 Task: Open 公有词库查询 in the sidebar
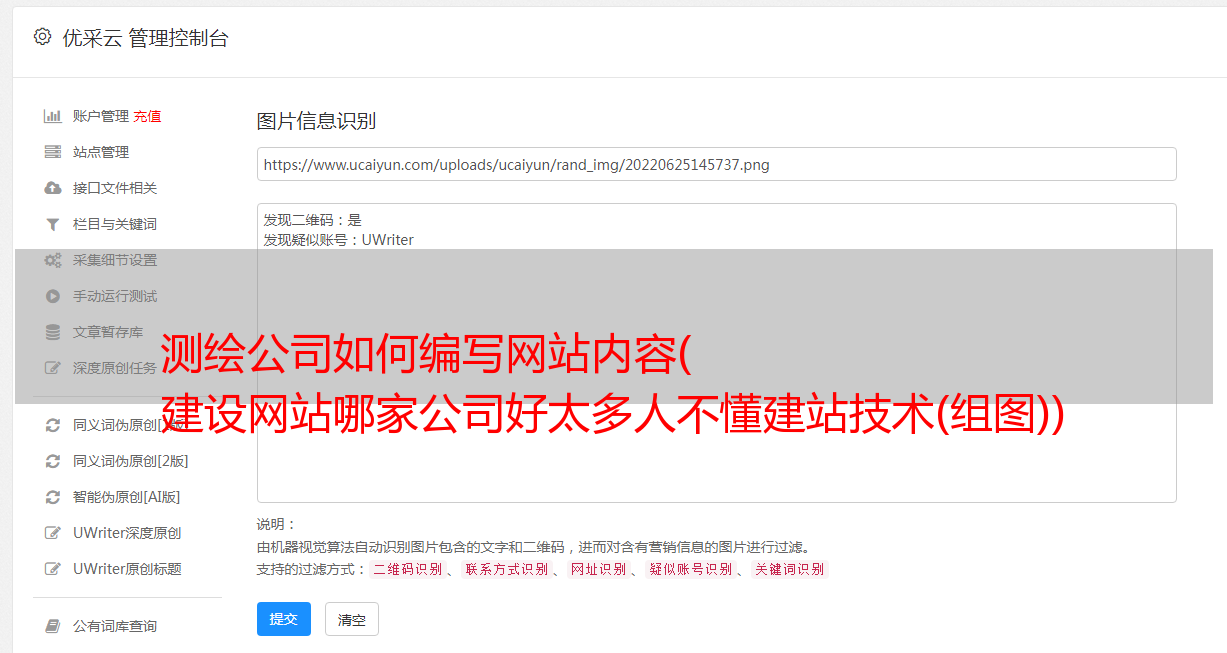click(x=115, y=626)
